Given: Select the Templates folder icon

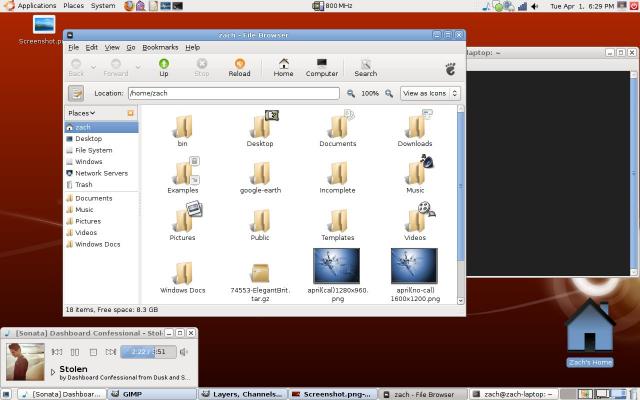Looking at the screenshot, I should coord(338,220).
